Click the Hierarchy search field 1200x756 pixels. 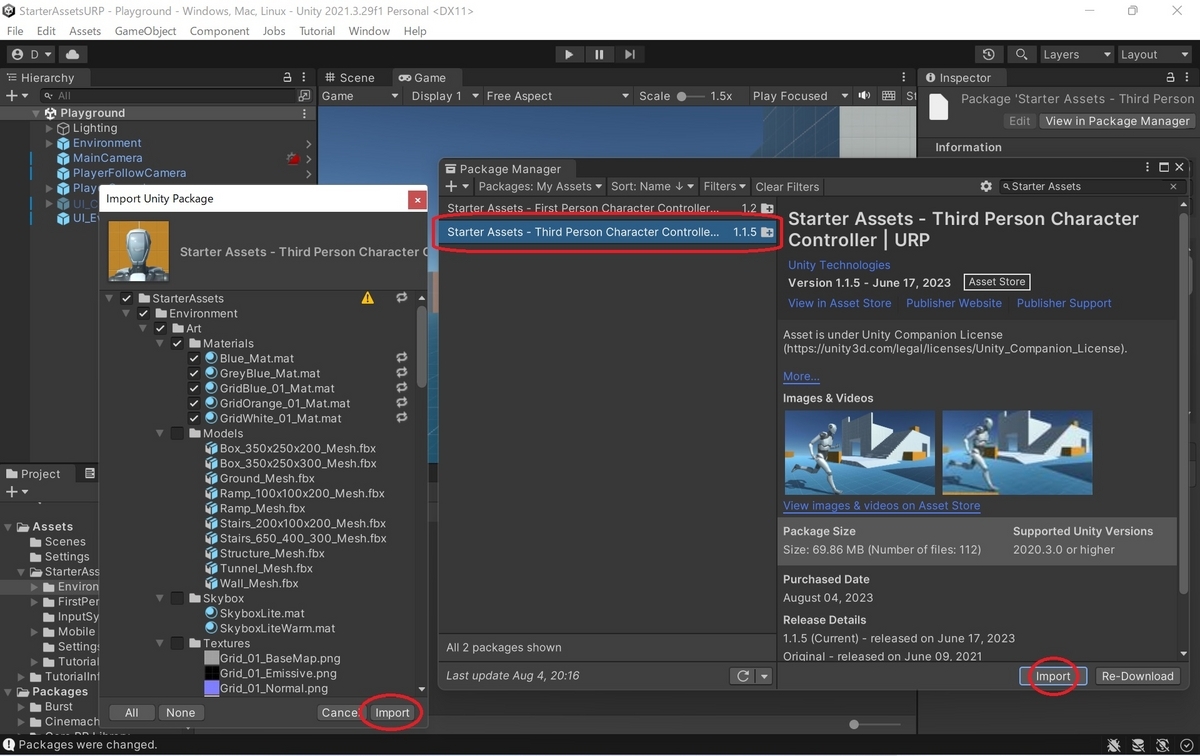pyautogui.click(x=166, y=96)
